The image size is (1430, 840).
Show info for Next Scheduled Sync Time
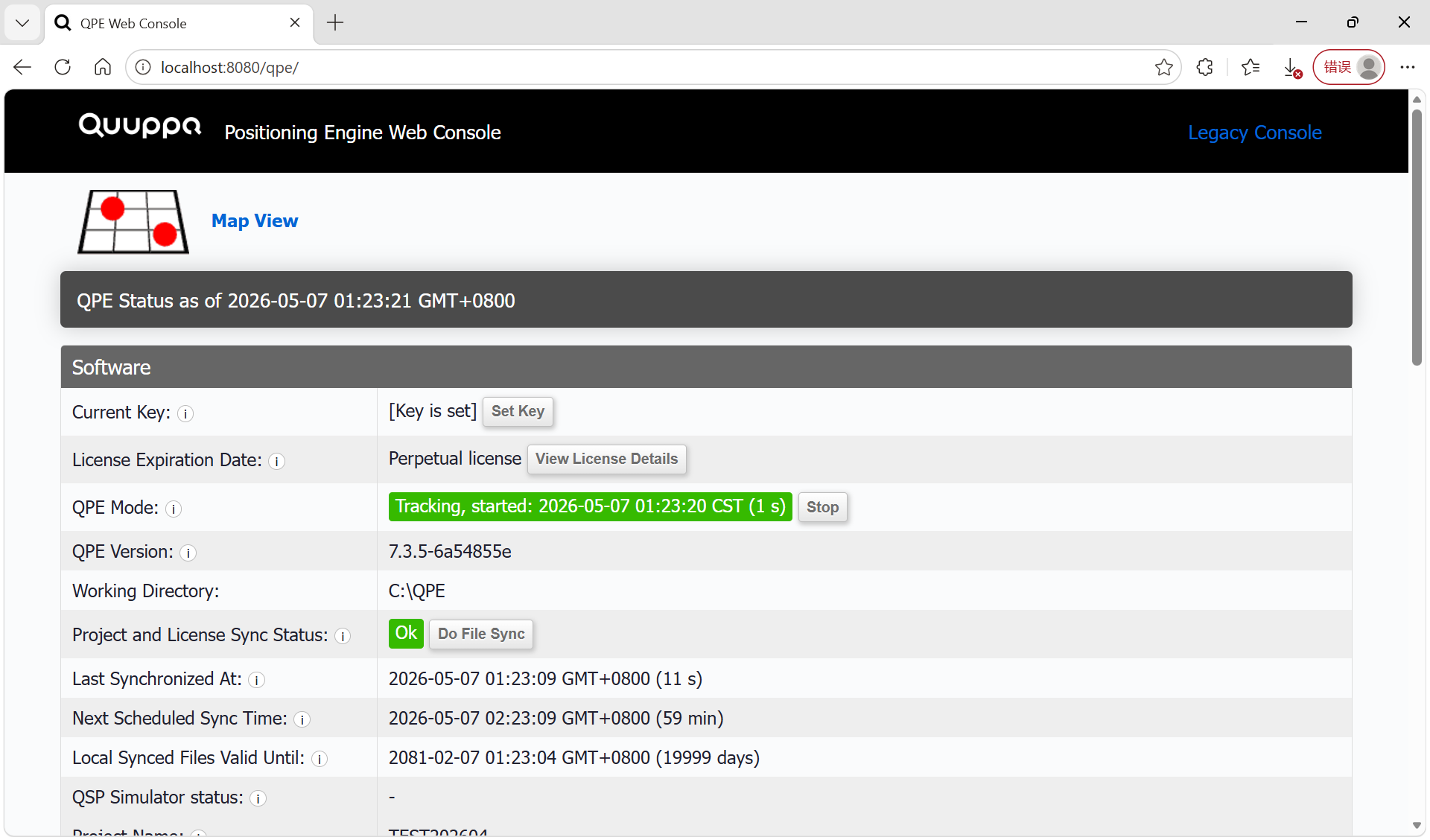[302, 719]
